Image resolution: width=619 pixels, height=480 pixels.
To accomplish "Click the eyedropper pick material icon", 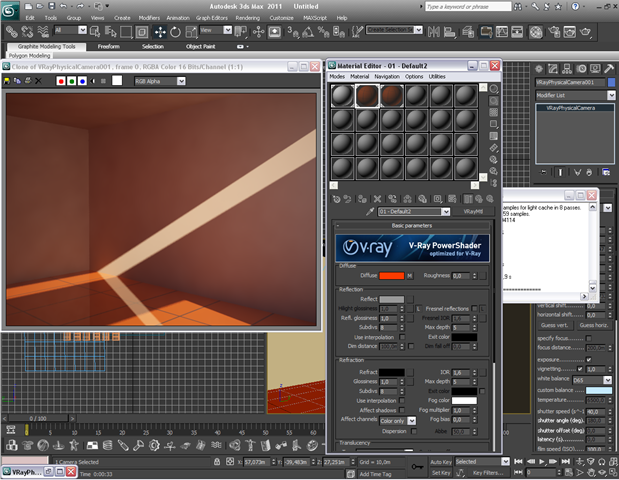I will point(370,212).
